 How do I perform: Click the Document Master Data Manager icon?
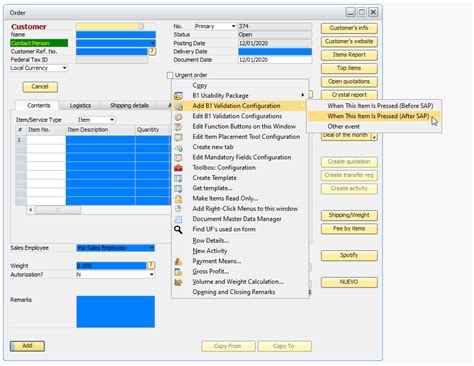tap(178, 219)
